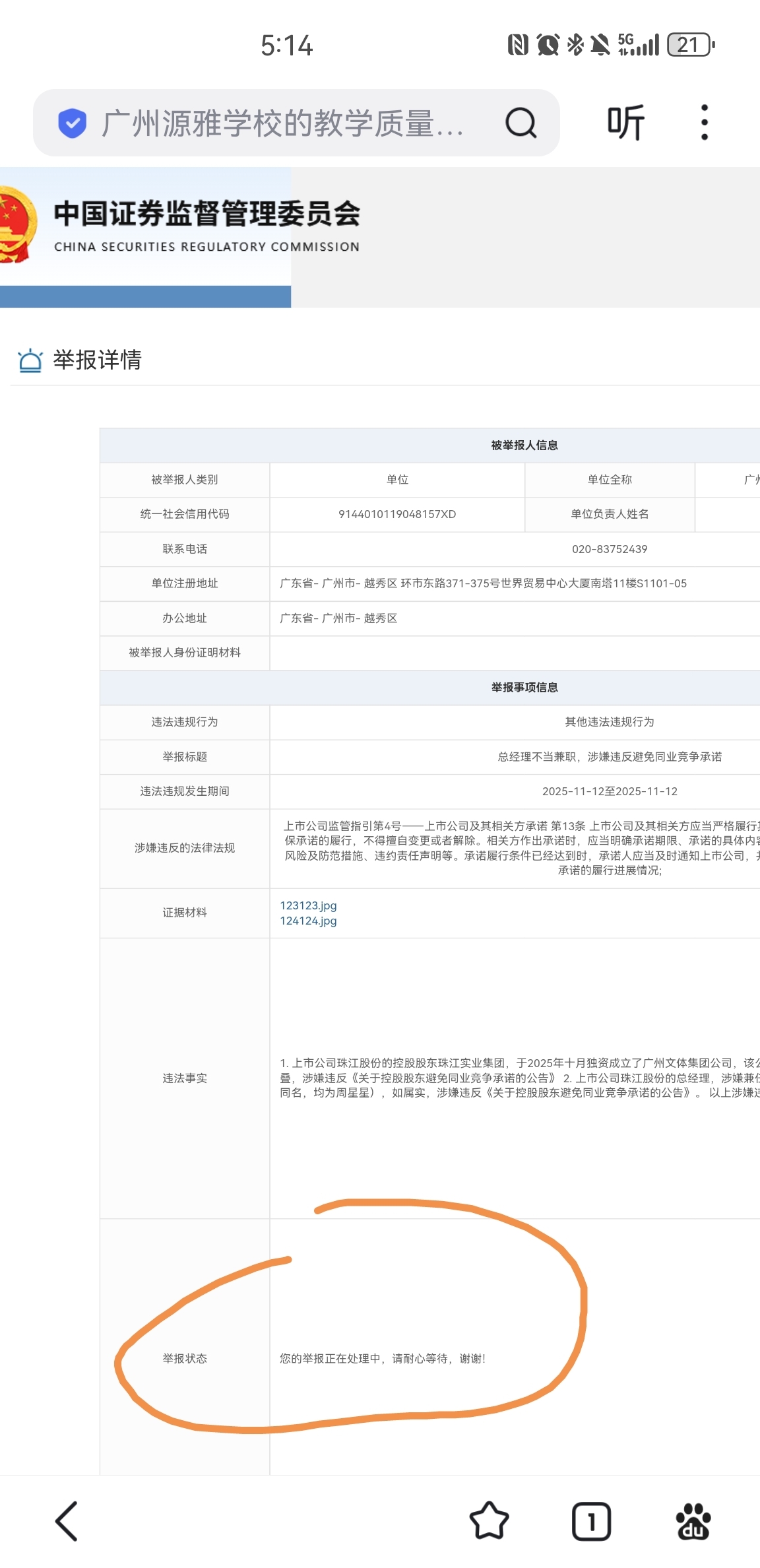Tap the 举报状态 label

[185, 1358]
